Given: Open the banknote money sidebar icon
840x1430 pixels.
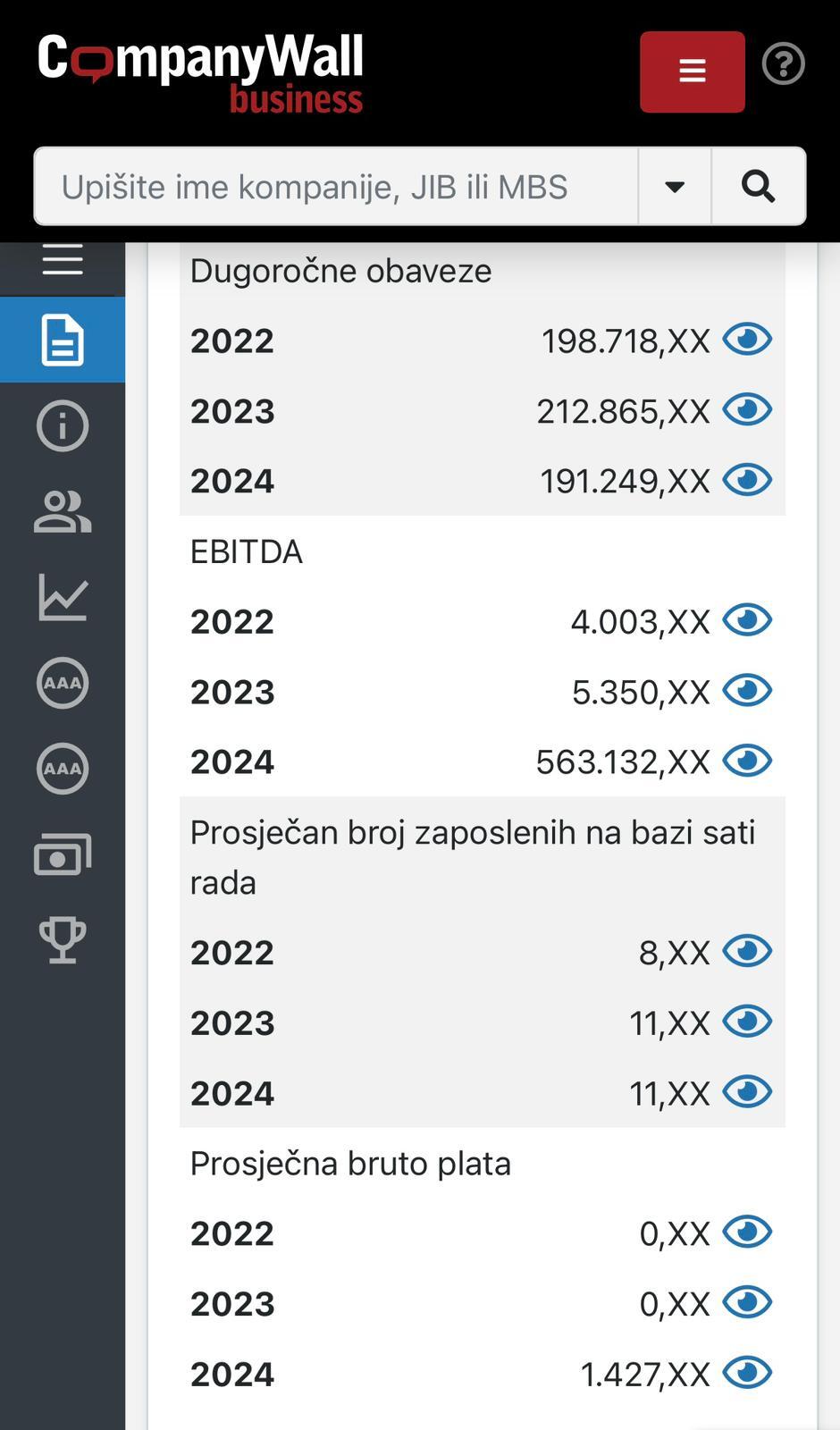Looking at the screenshot, I should click(63, 854).
